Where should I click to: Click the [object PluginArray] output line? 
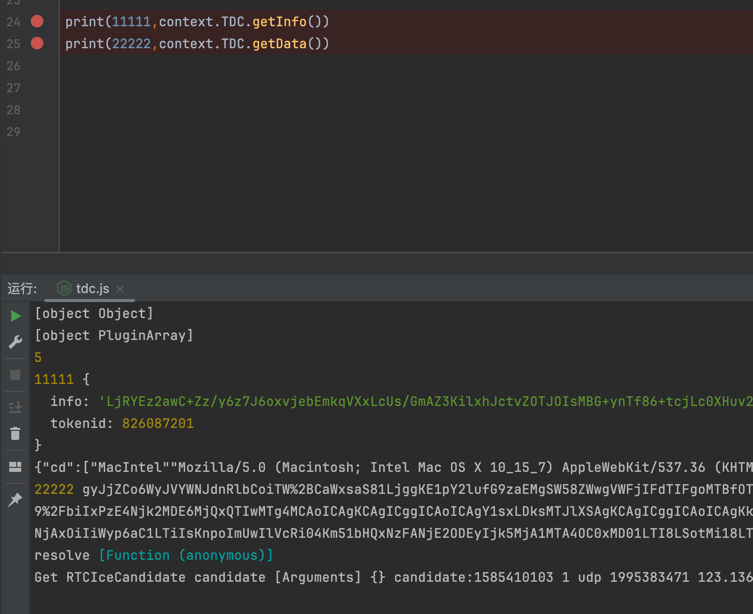coord(113,335)
